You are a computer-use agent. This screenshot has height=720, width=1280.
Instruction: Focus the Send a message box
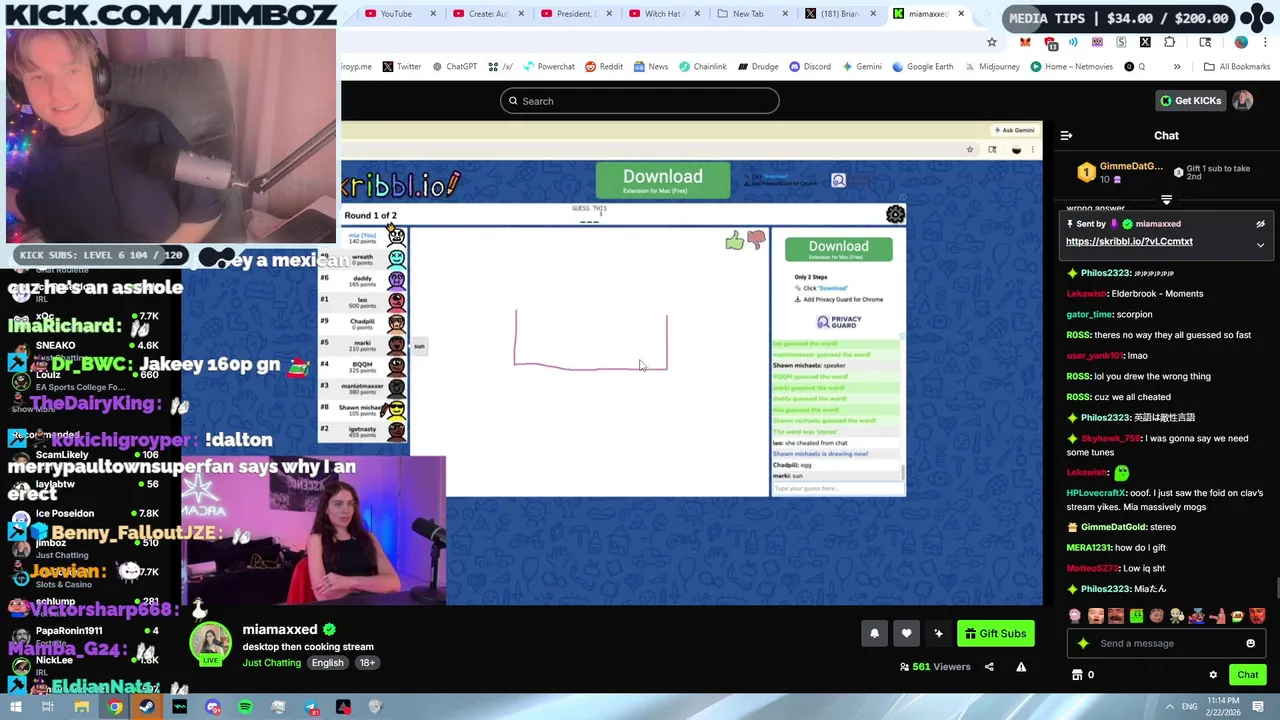pos(1166,644)
